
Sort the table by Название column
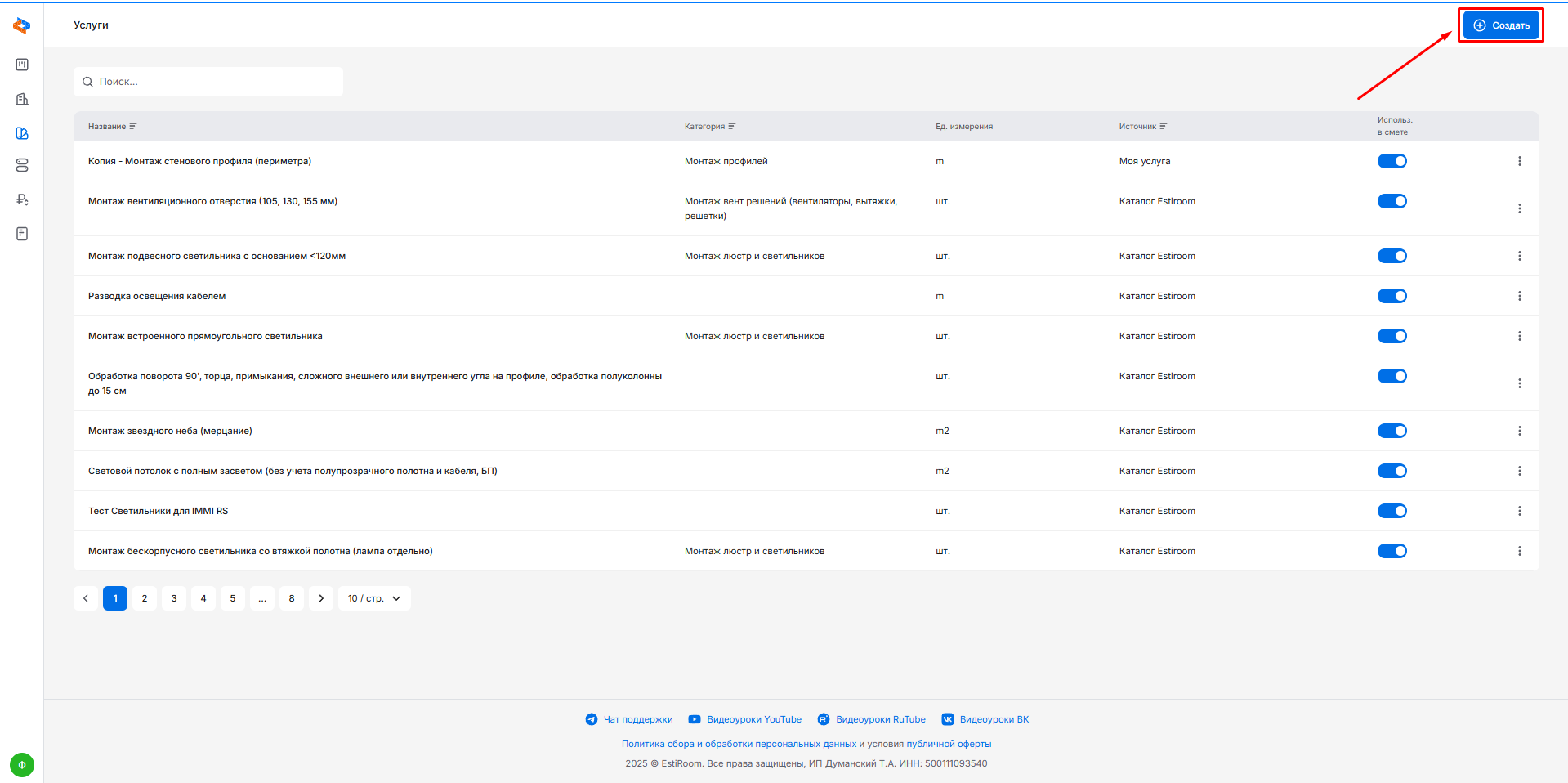tap(132, 127)
